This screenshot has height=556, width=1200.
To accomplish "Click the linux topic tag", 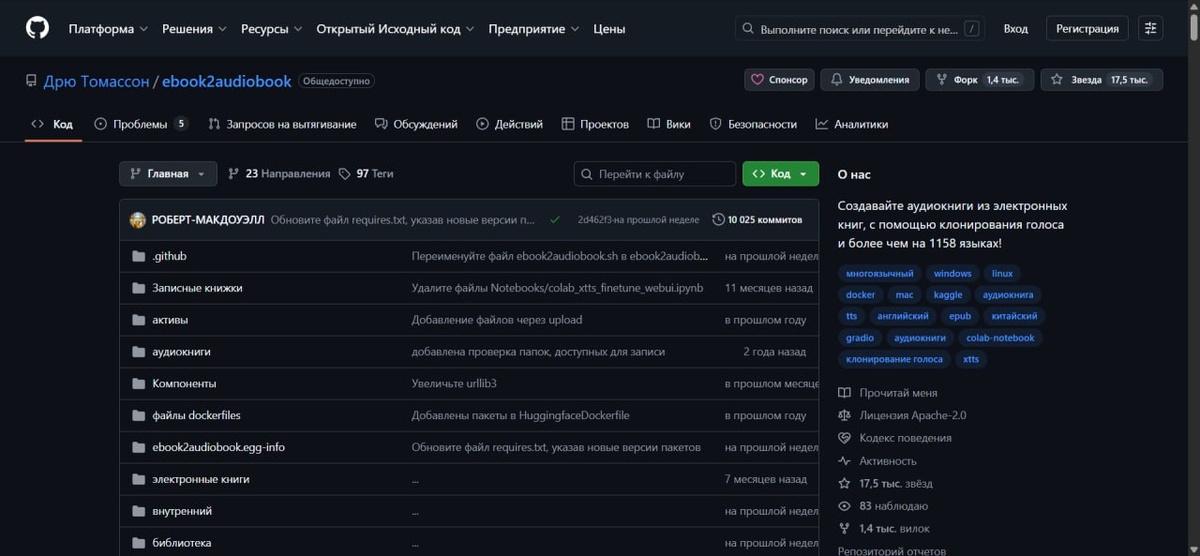I will point(1002,274).
